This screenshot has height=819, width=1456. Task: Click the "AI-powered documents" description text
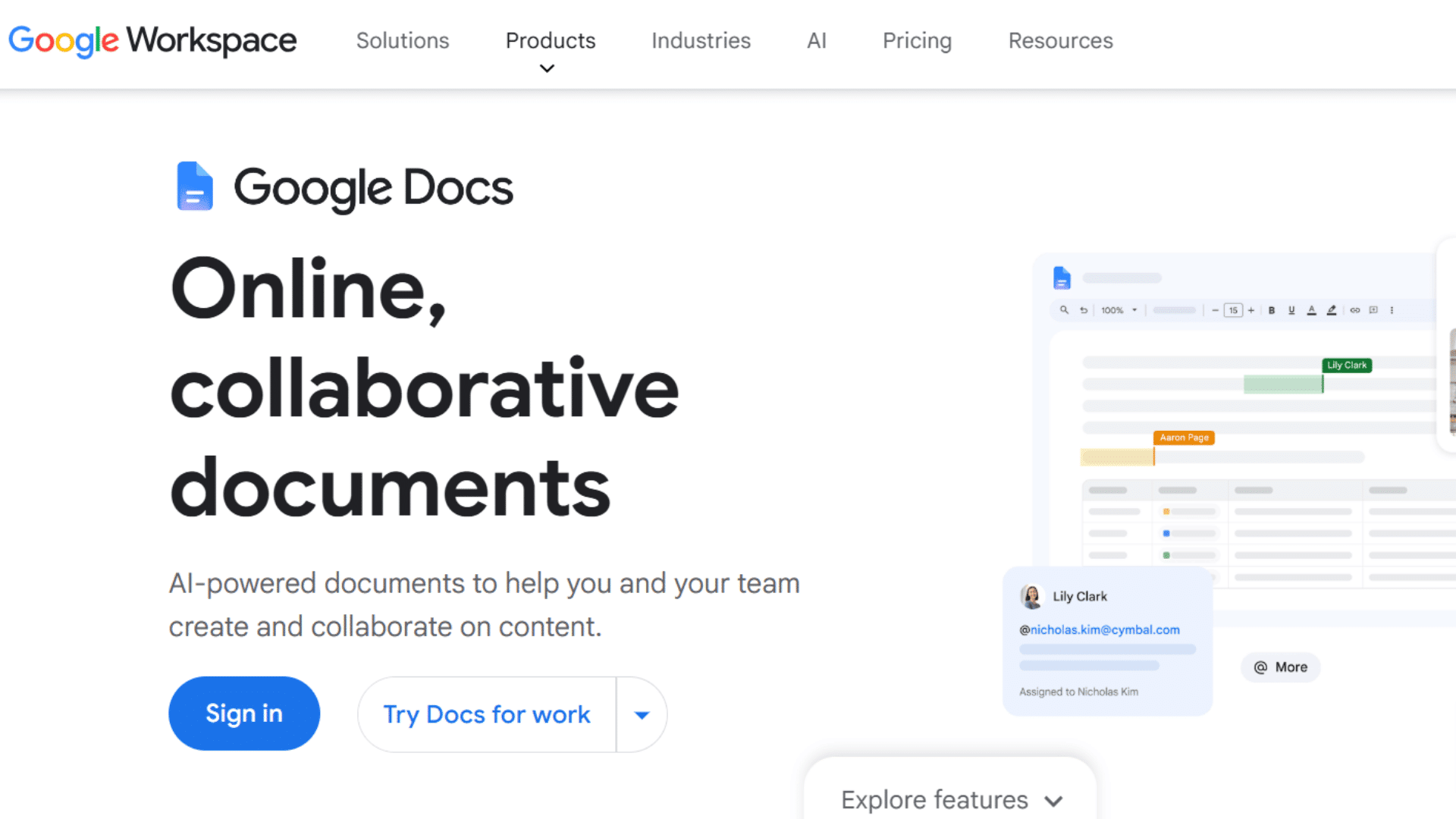(x=484, y=604)
